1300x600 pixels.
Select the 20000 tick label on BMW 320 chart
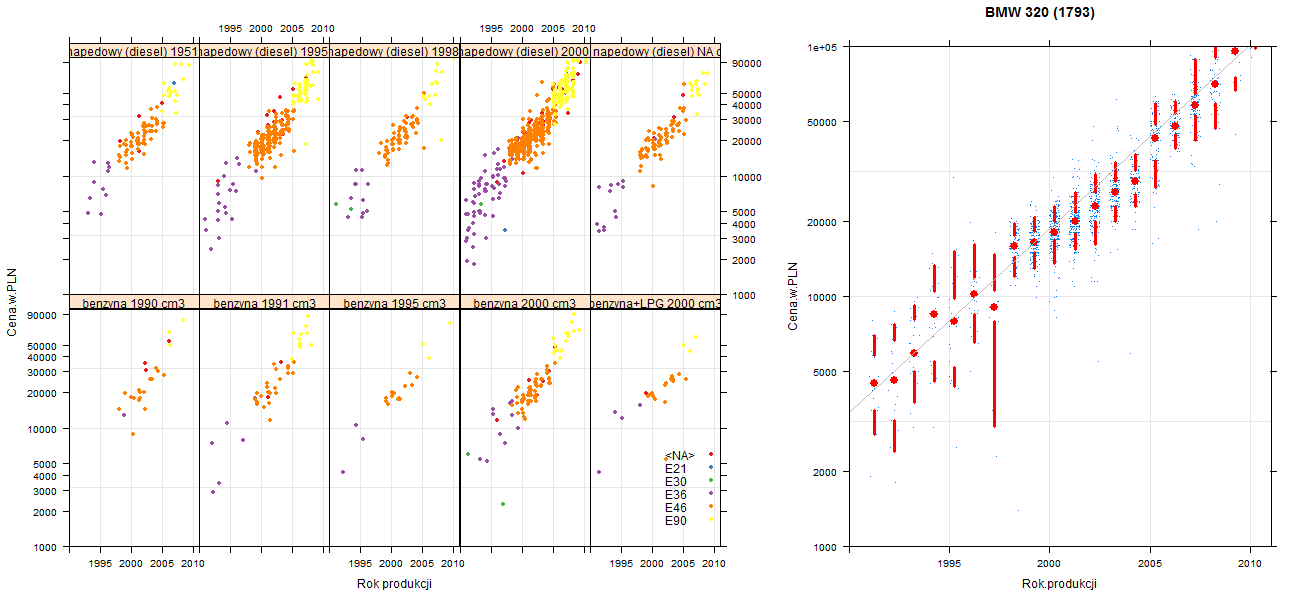pos(822,221)
